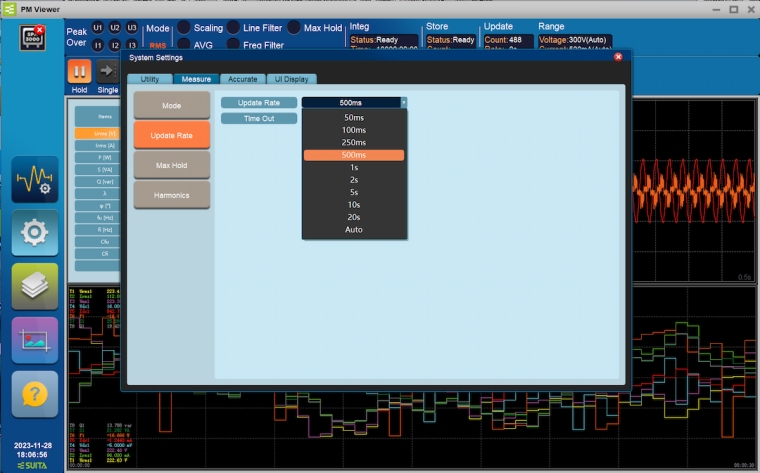
Task: Turn on the Max Hold toggle
Action: tap(295, 28)
